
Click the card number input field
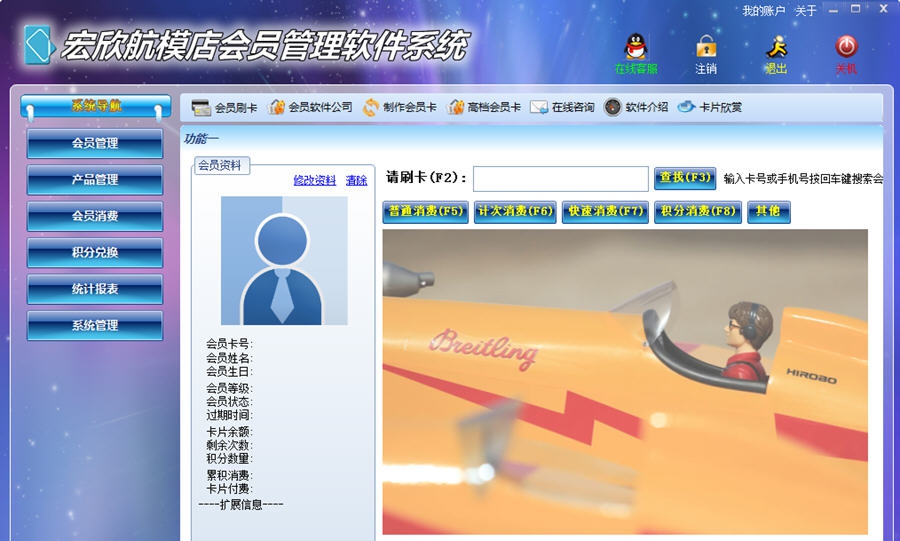point(561,179)
